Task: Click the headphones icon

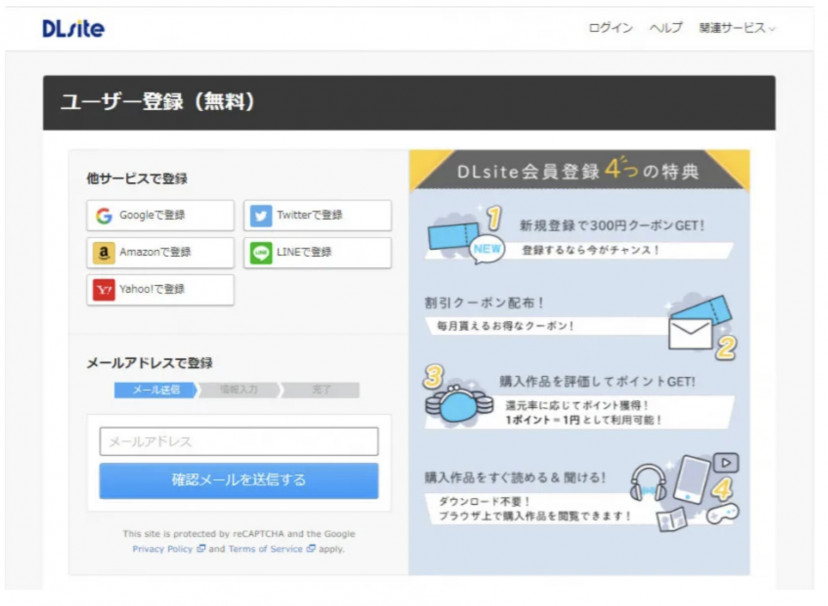Action: tap(648, 482)
